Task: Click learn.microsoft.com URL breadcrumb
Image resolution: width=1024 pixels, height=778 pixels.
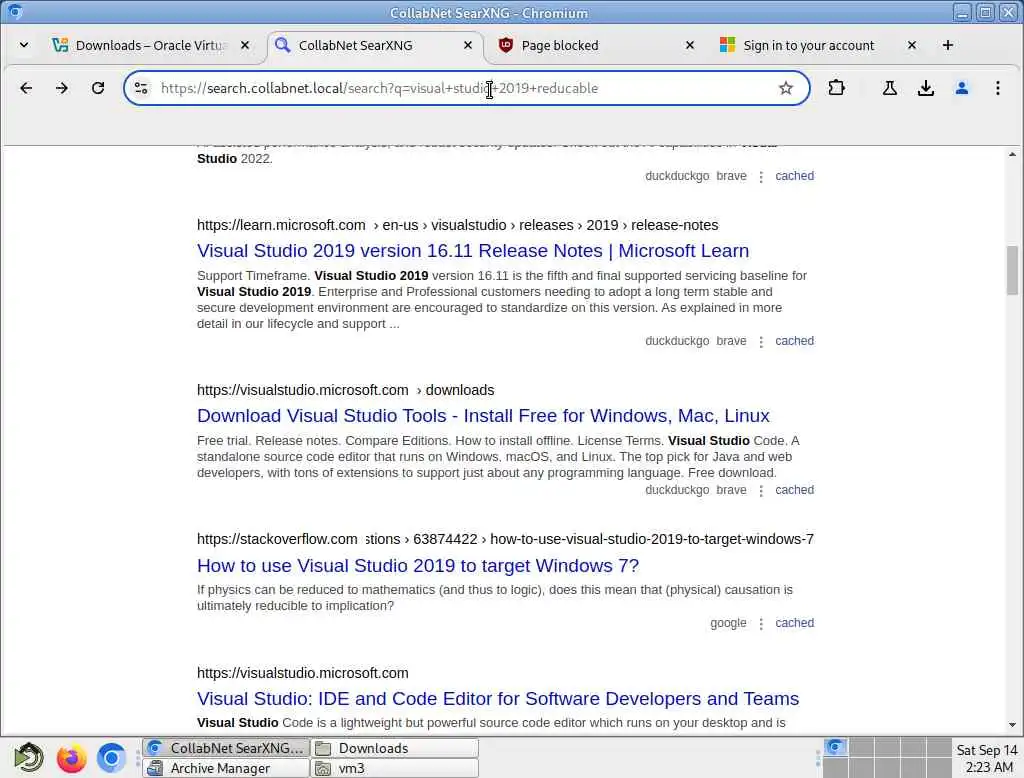Action: (457, 225)
